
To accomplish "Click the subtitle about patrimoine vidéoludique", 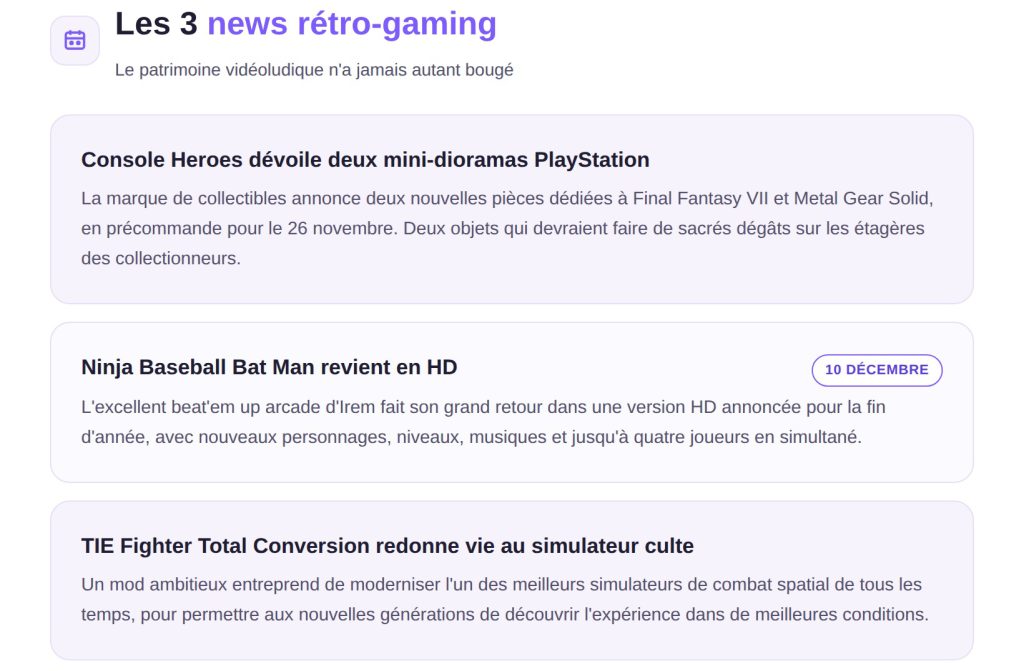I will 314,70.
